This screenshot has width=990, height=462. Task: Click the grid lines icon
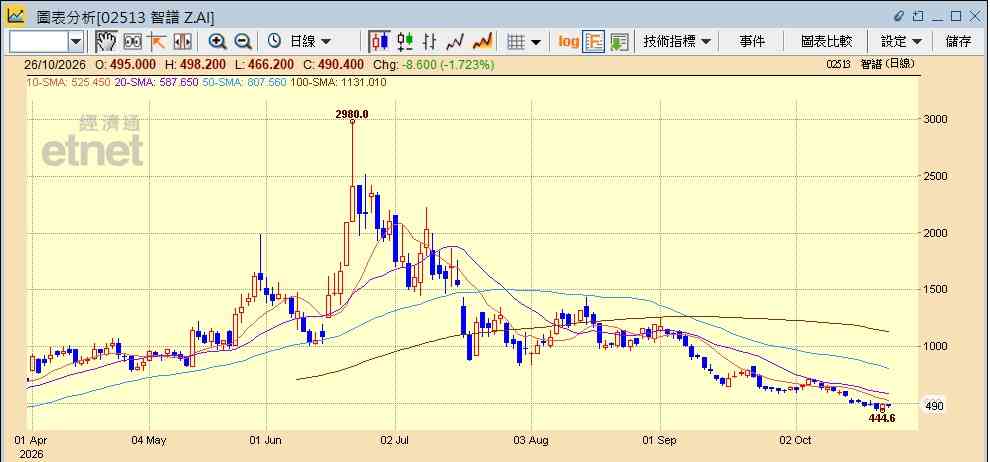pos(516,42)
